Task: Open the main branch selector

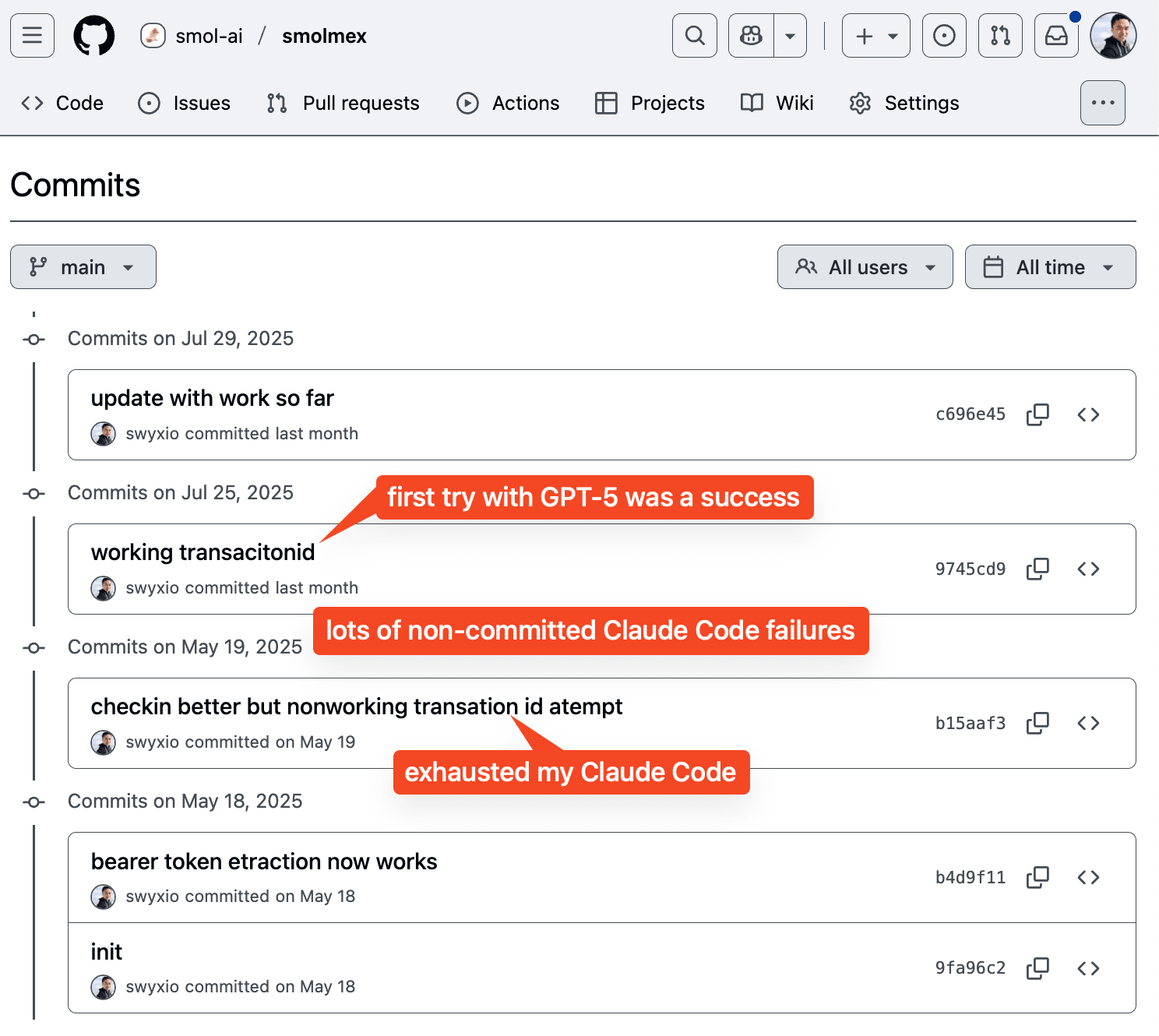Action: [83, 267]
